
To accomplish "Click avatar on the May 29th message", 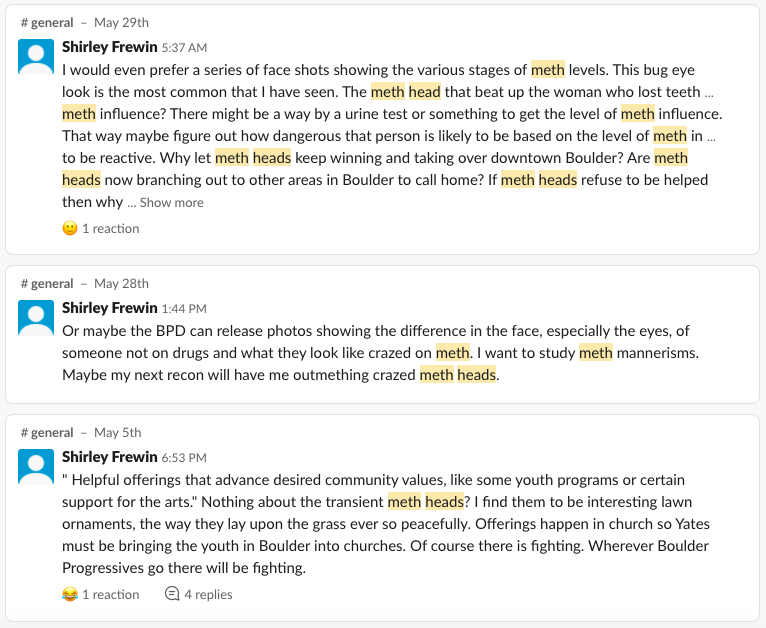I will (37, 57).
